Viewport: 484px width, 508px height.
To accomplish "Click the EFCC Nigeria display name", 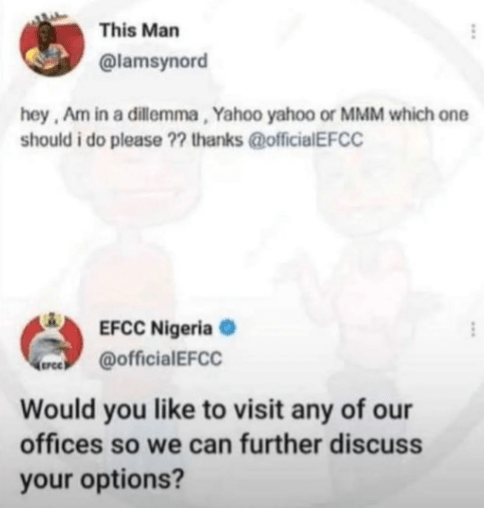I will [x=156, y=328].
